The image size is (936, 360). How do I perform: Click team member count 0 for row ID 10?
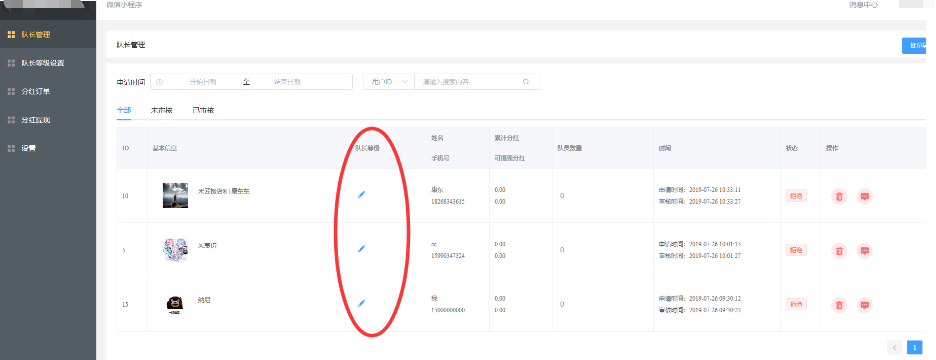[x=562, y=196]
